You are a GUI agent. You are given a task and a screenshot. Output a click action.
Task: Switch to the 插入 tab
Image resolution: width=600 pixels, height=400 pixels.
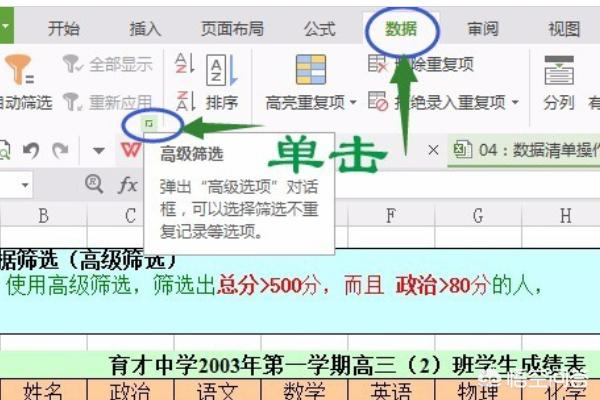point(145,29)
